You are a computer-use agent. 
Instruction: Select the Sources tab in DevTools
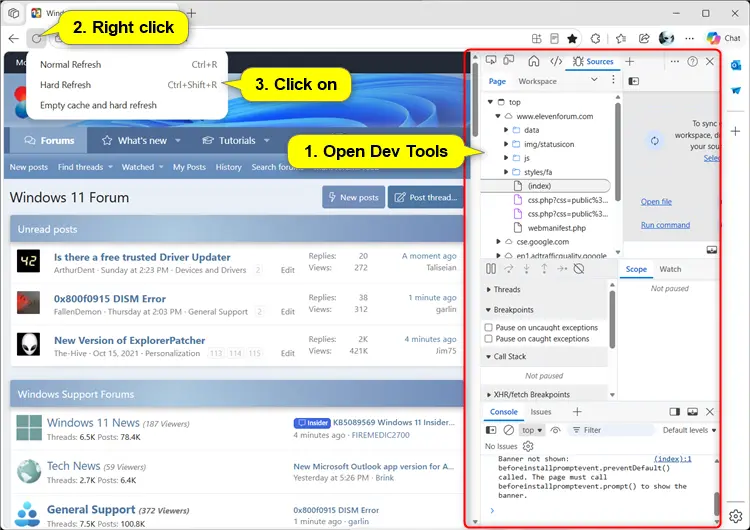[x=593, y=61]
